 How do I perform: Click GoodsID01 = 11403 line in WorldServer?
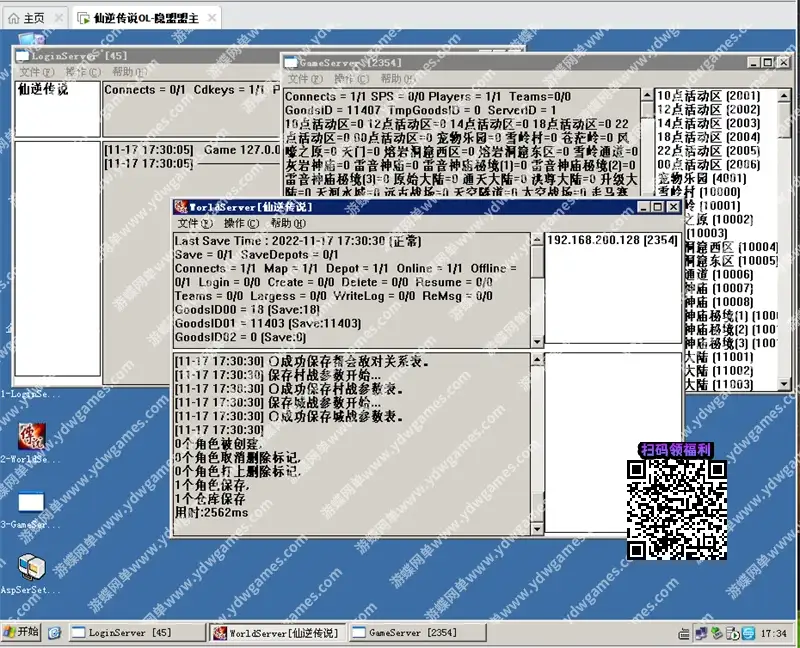[268, 323]
